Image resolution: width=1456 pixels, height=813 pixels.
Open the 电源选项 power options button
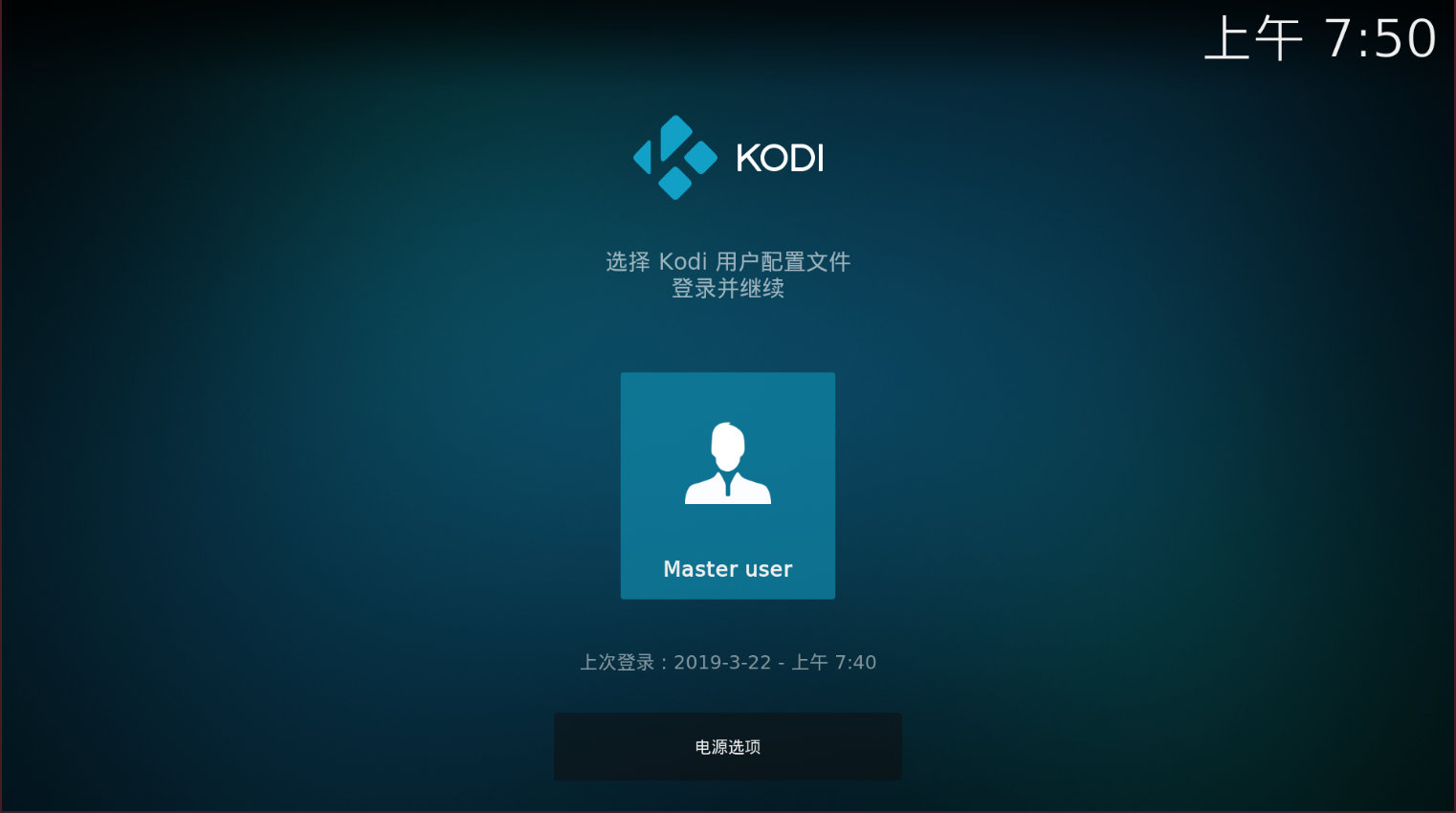pyautogui.click(x=728, y=747)
